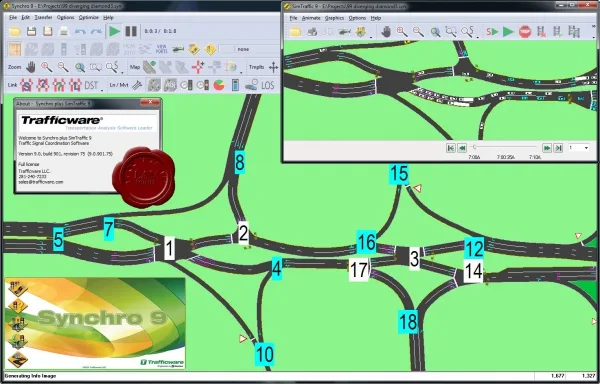Image resolution: width=600 pixels, height=384 pixels.
Task: Close the About Synchro plus SimTraffic dialog
Action: pos(150,102)
